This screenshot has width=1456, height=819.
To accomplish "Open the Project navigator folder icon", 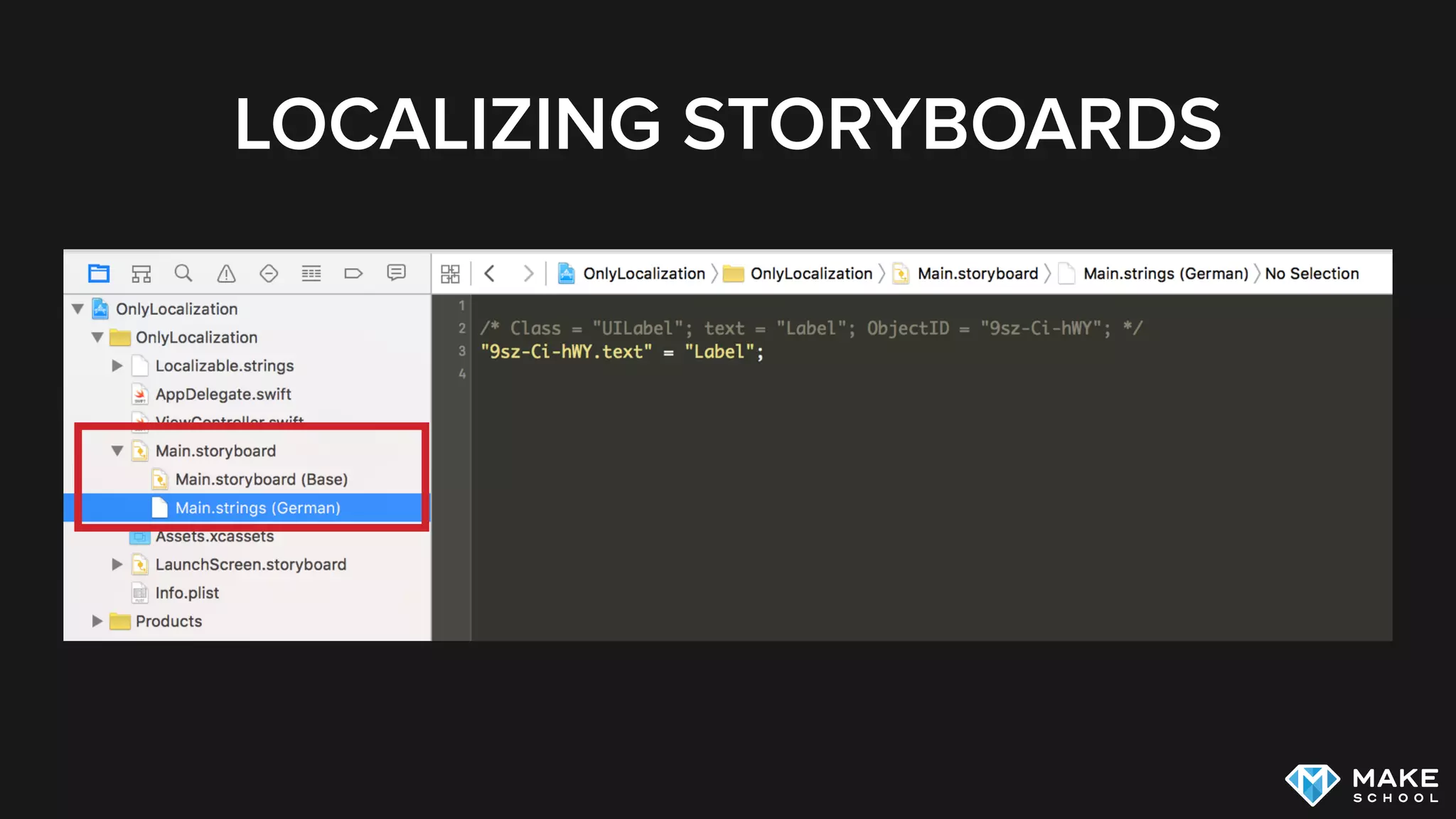I will 99,273.
